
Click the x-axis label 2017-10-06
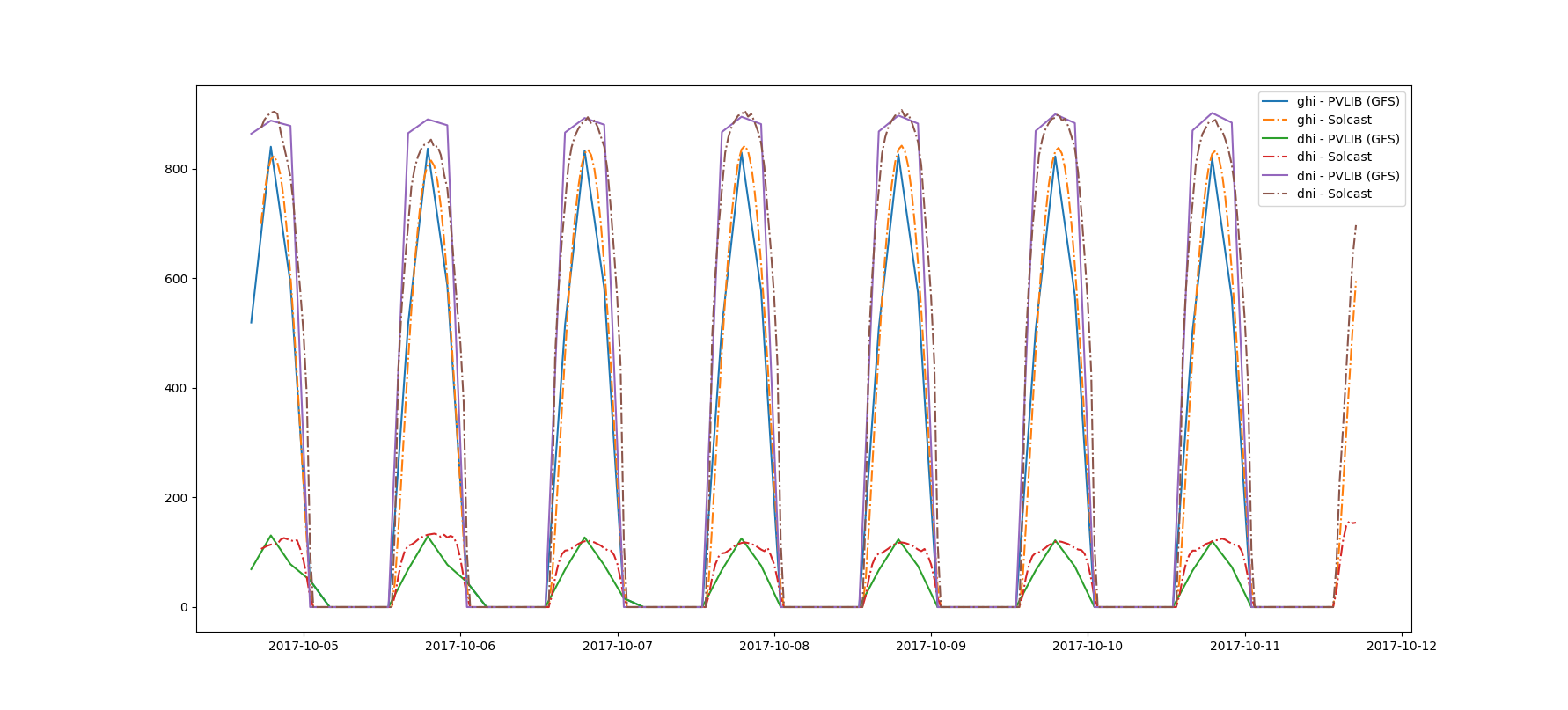[x=460, y=646]
